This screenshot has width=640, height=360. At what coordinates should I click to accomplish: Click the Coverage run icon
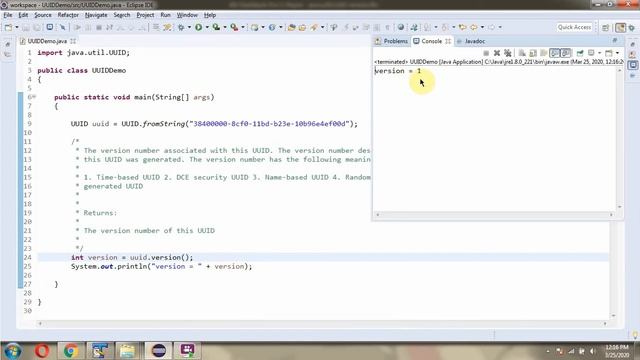(x=216, y=27)
